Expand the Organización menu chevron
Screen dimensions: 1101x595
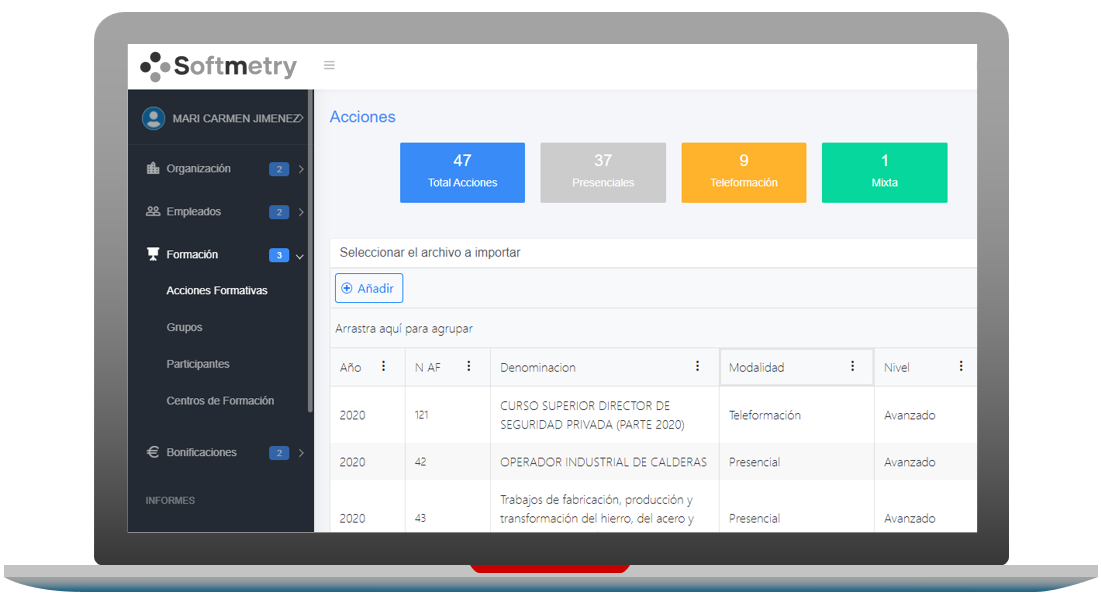(301, 169)
